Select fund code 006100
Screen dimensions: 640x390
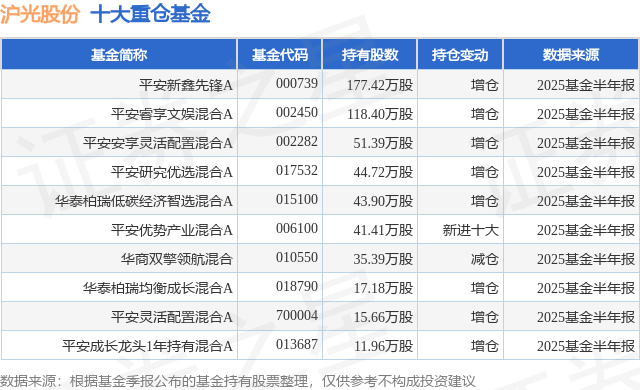[297, 228]
